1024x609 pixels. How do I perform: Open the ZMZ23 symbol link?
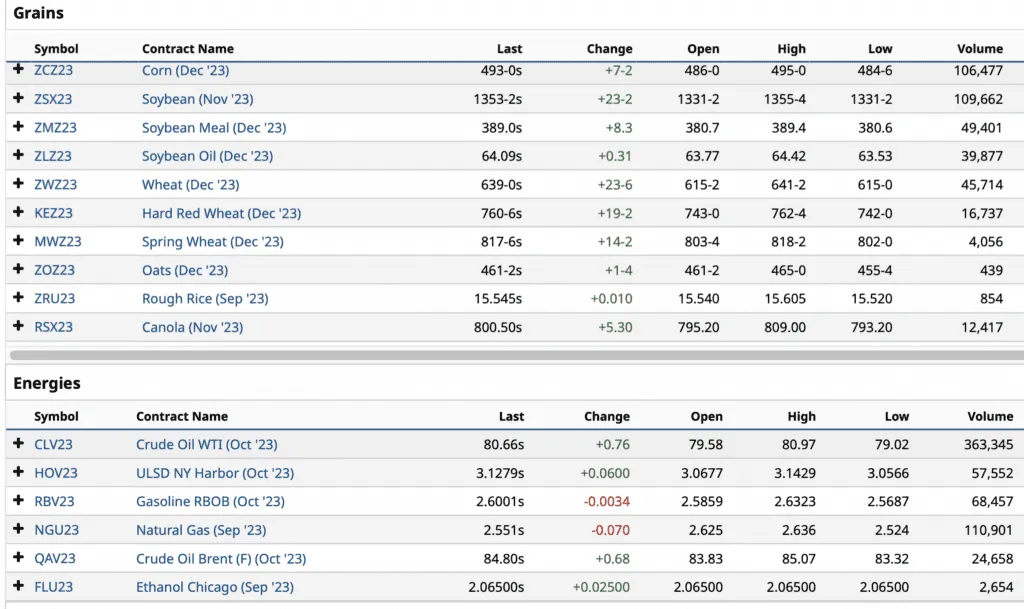click(55, 128)
